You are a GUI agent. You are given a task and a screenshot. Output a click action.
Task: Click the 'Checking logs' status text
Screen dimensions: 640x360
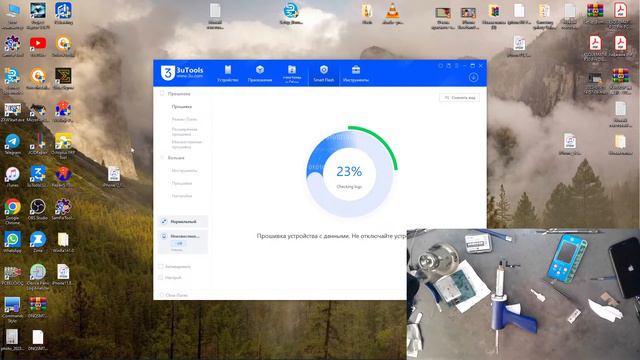click(x=349, y=187)
